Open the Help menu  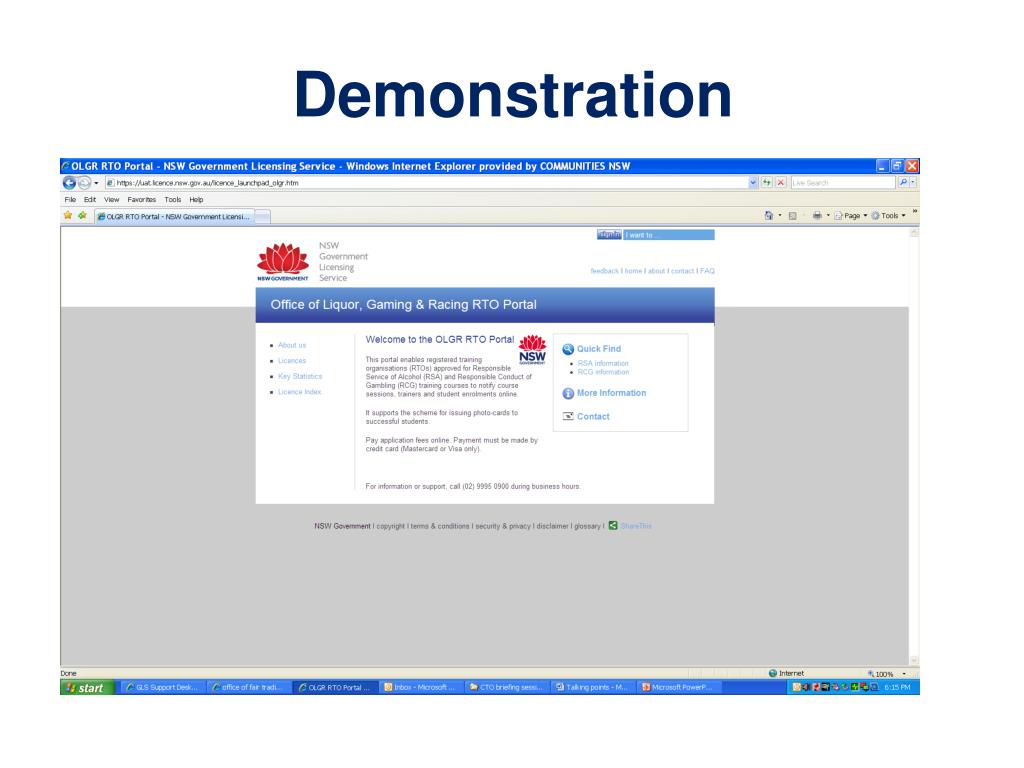pyautogui.click(x=197, y=200)
